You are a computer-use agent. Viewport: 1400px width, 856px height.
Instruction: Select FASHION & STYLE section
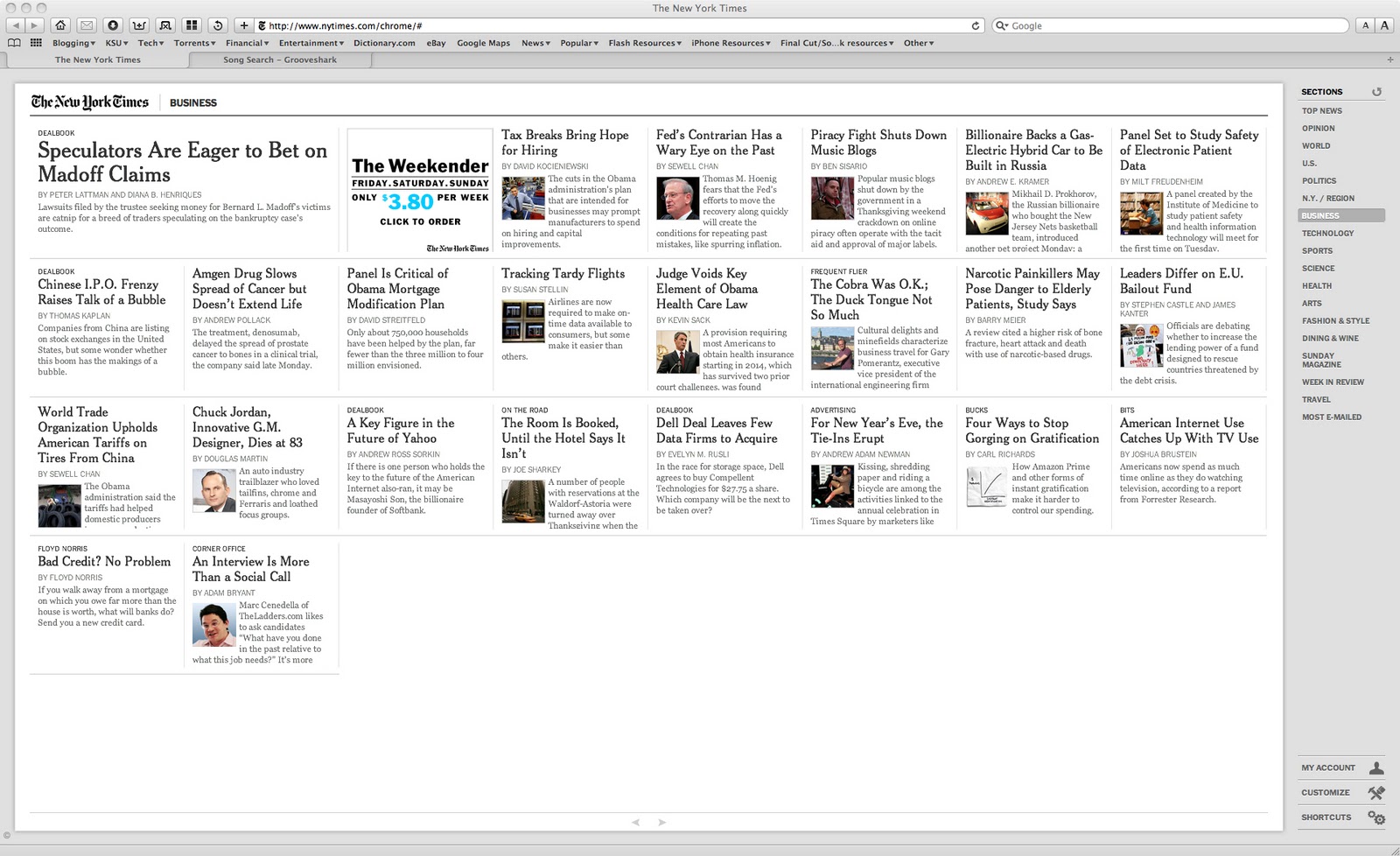[x=1335, y=321]
